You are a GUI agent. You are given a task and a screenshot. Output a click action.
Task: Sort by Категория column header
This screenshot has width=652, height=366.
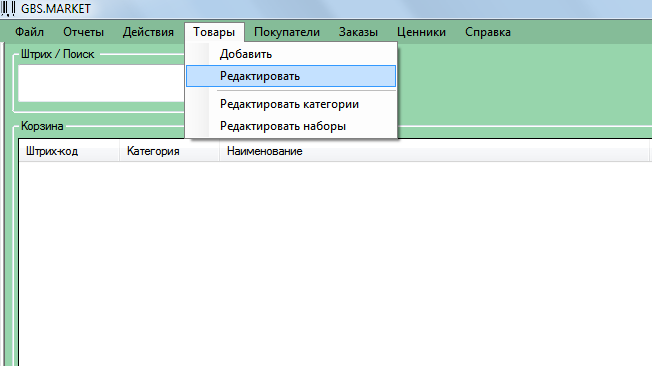coord(170,151)
